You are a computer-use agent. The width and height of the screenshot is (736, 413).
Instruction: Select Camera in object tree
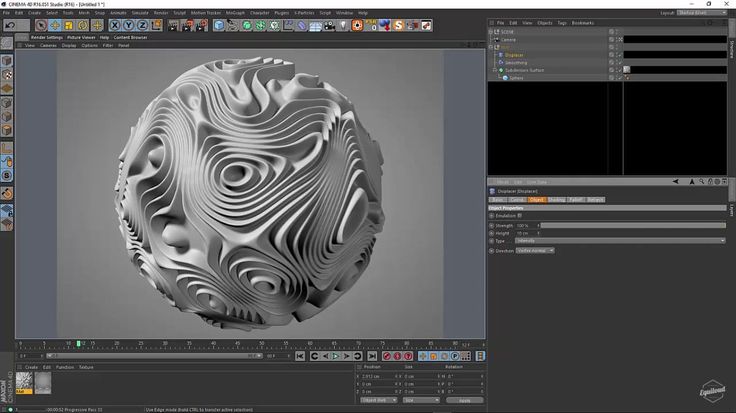tap(508, 39)
